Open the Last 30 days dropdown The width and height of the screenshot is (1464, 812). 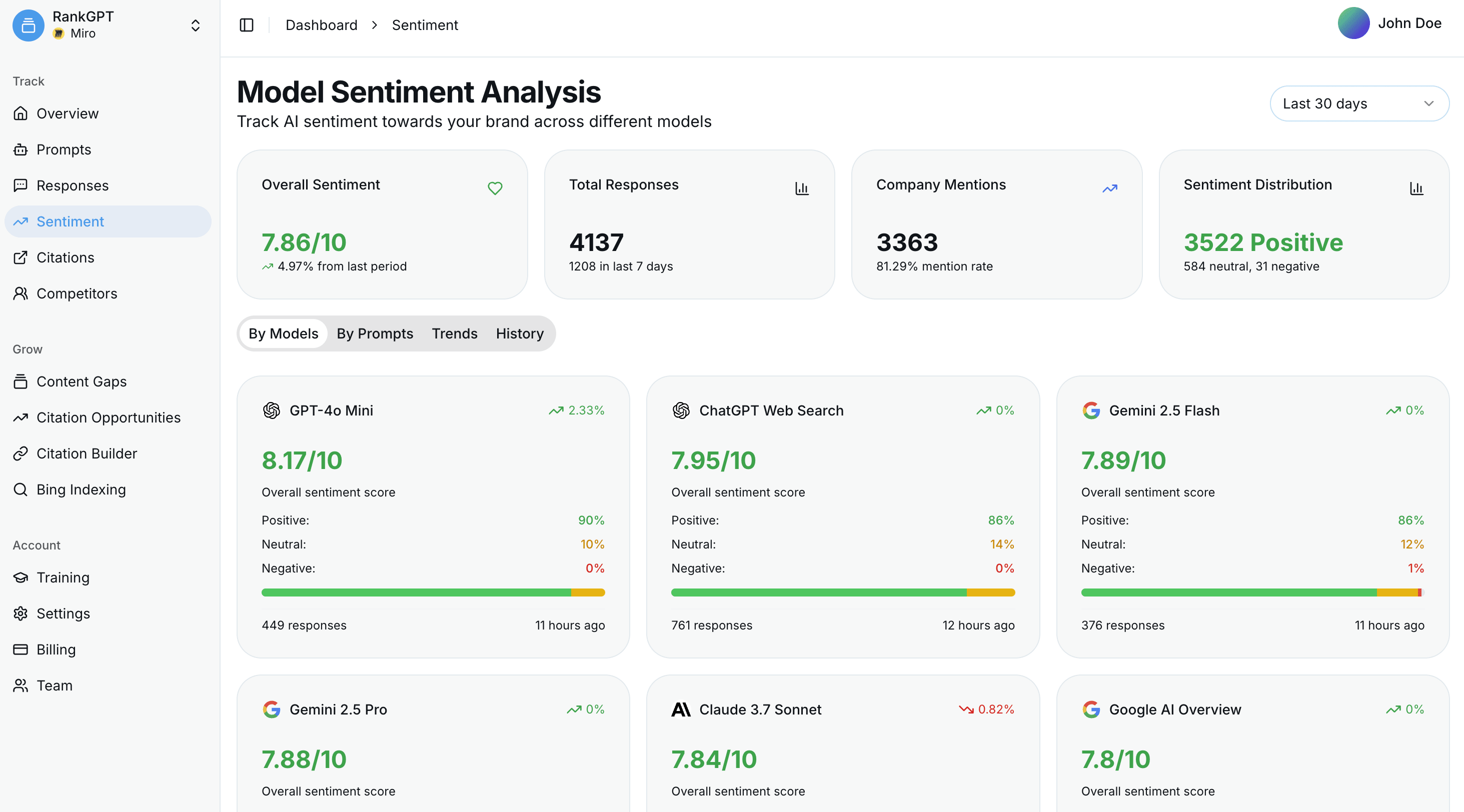tap(1359, 103)
